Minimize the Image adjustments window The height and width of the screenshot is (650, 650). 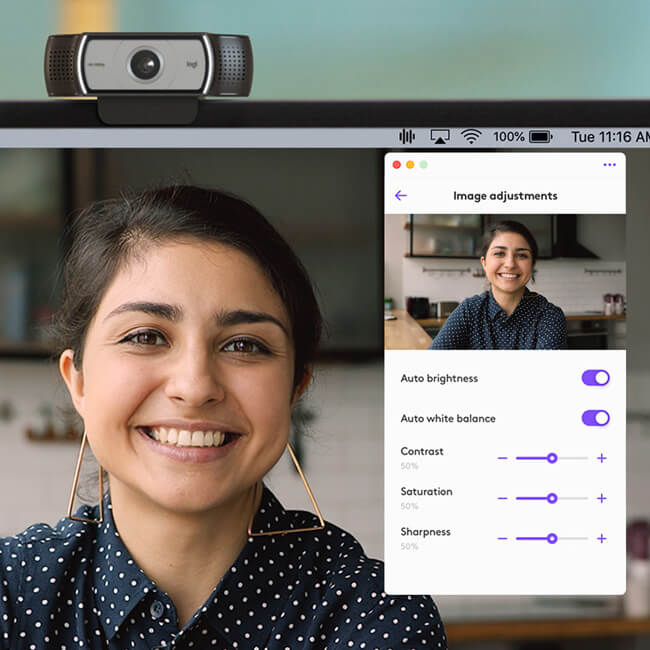point(410,165)
